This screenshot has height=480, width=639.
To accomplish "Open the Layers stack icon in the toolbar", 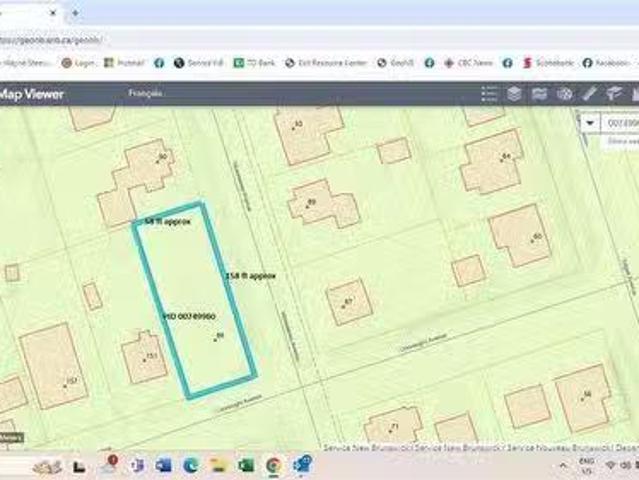I will (x=515, y=94).
